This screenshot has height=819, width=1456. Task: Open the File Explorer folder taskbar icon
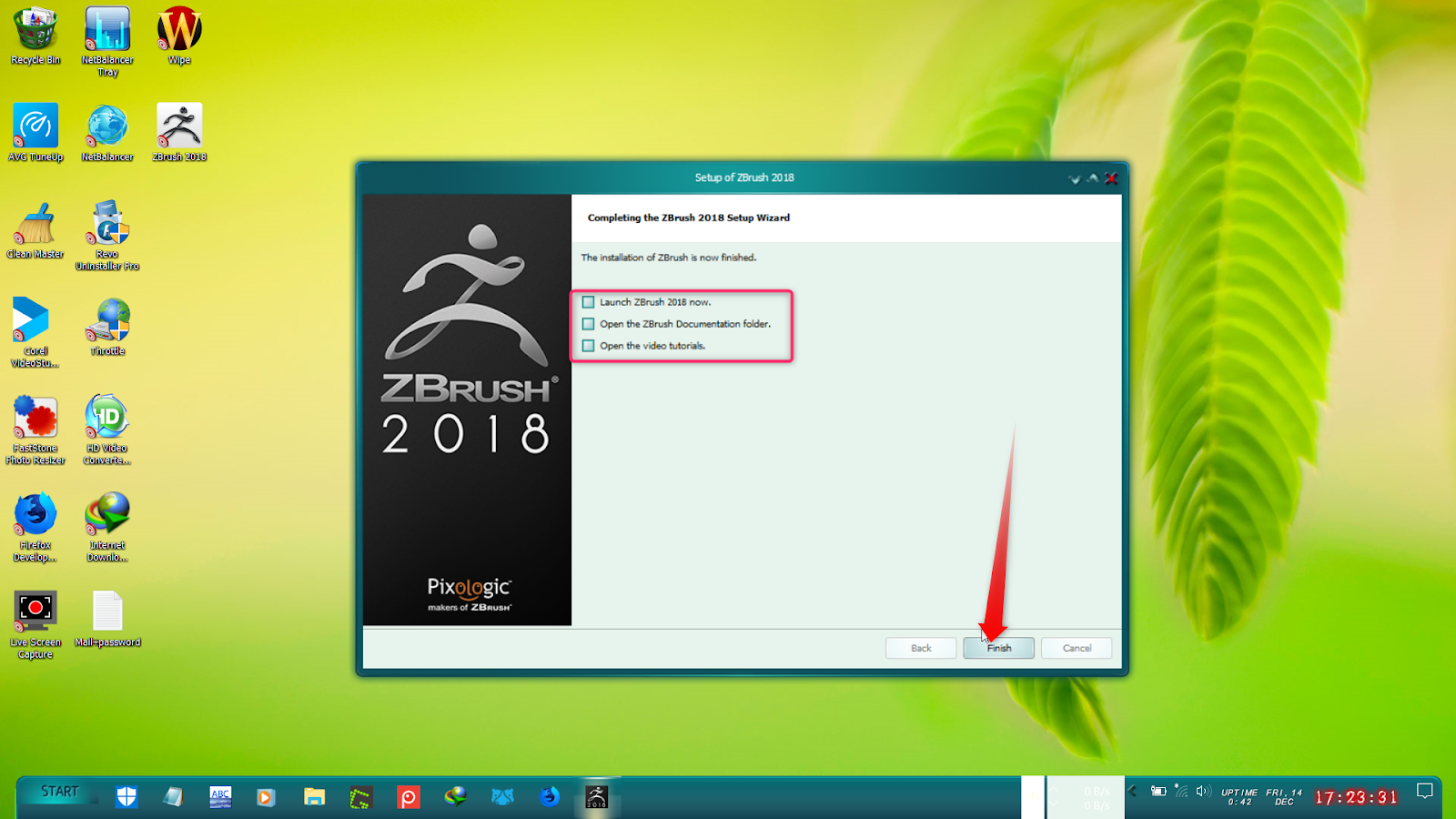314,797
